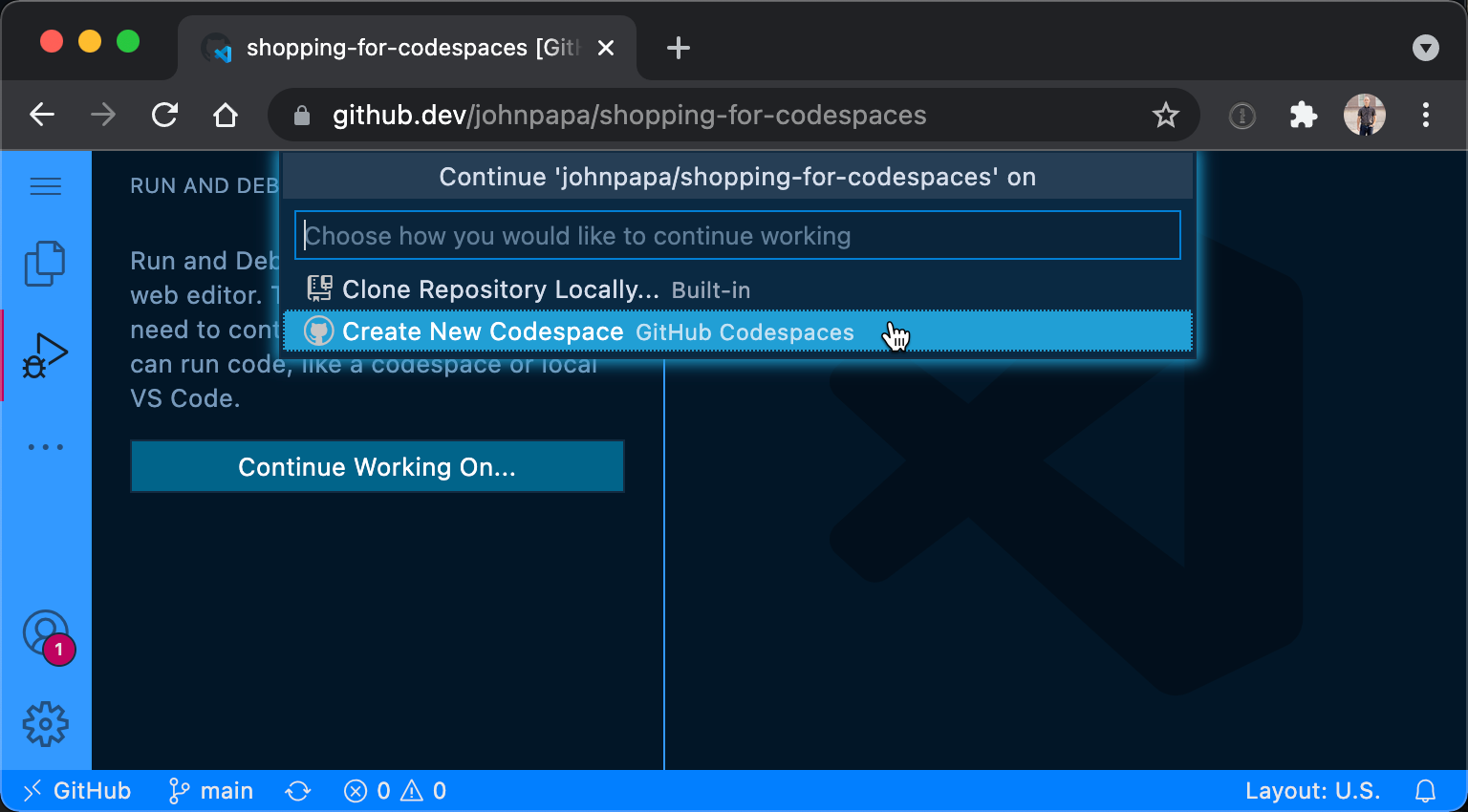Open the Chrome three-dot menu

(x=1425, y=116)
